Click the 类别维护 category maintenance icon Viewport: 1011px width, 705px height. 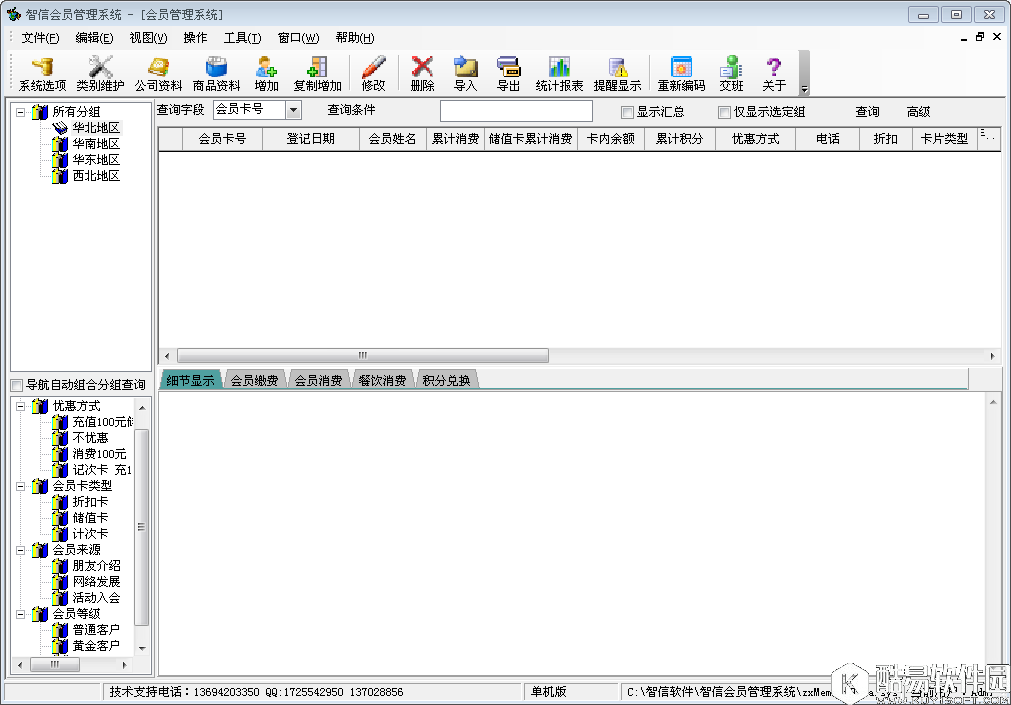(100, 73)
